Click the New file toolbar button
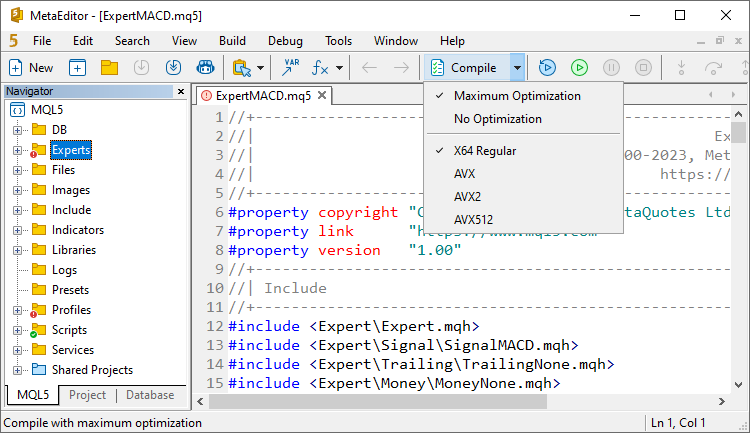This screenshot has height=433, width=750. tap(31, 68)
